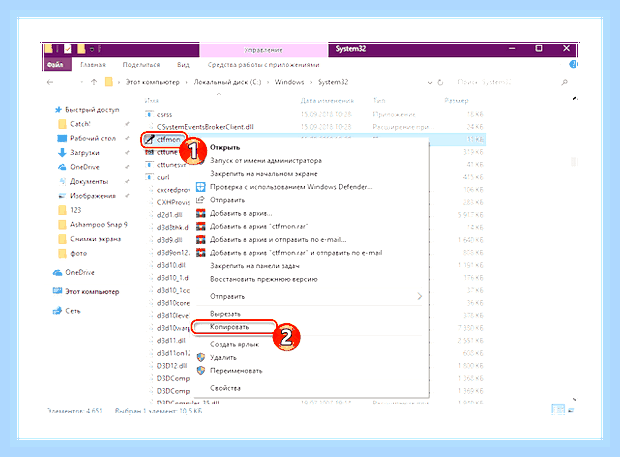The image size is (620, 457).
Task: Choose Добавить в архив "ctfmon.rar"
Action: pyautogui.click(x=259, y=227)
